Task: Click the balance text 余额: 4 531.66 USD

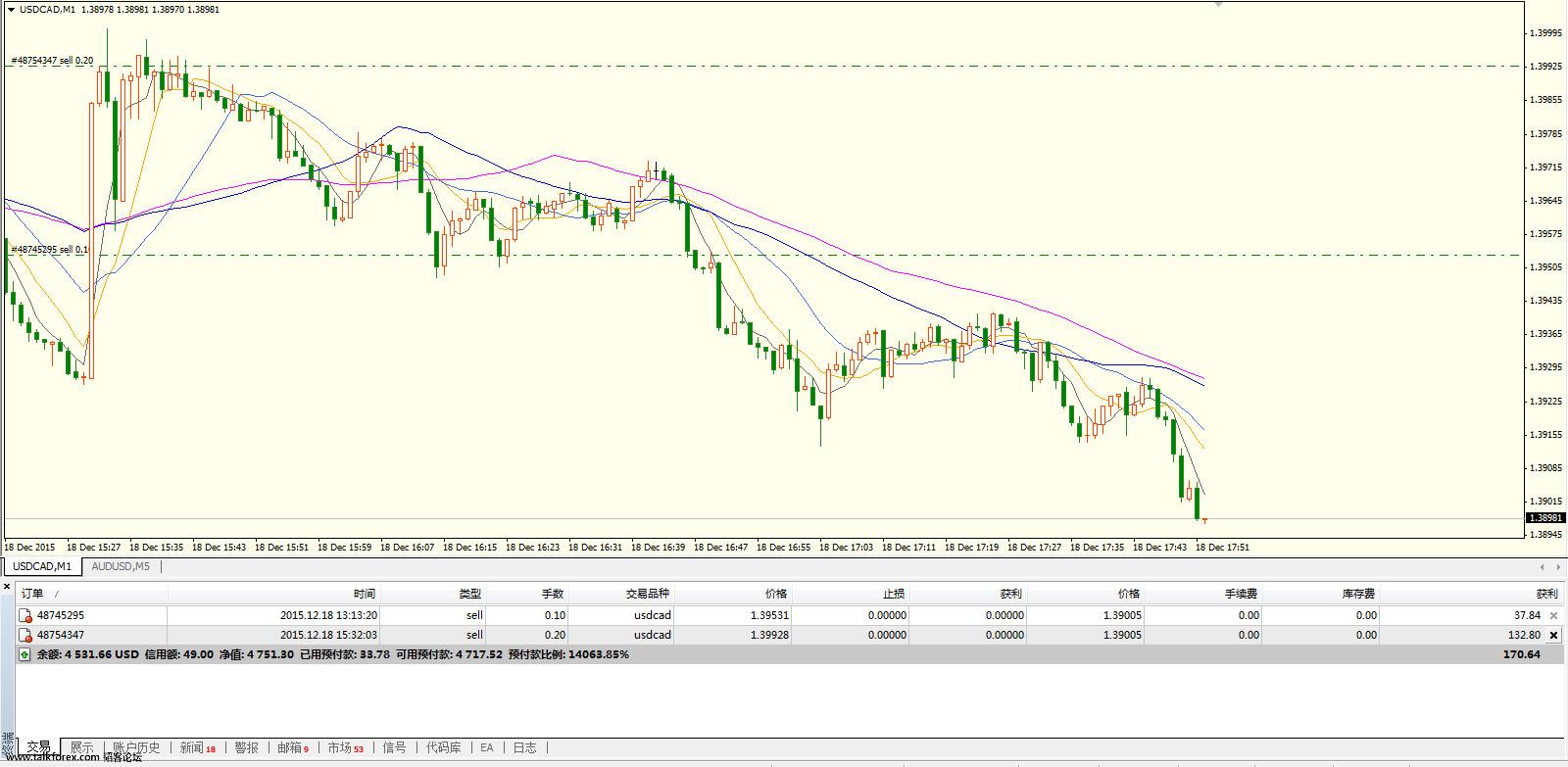Action: point(88,654)
